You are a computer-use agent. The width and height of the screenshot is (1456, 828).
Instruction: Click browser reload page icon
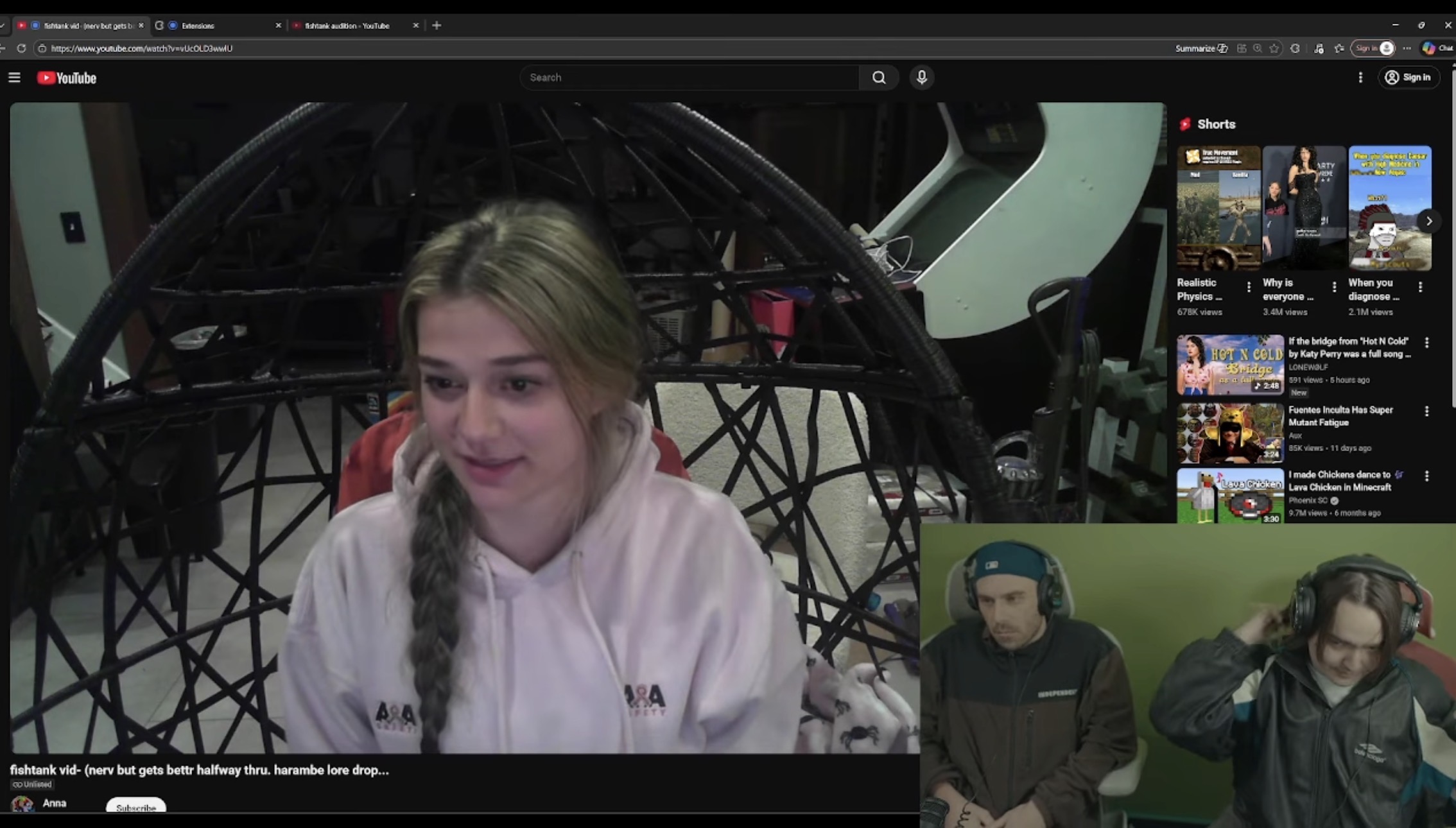tap(21, 48)
